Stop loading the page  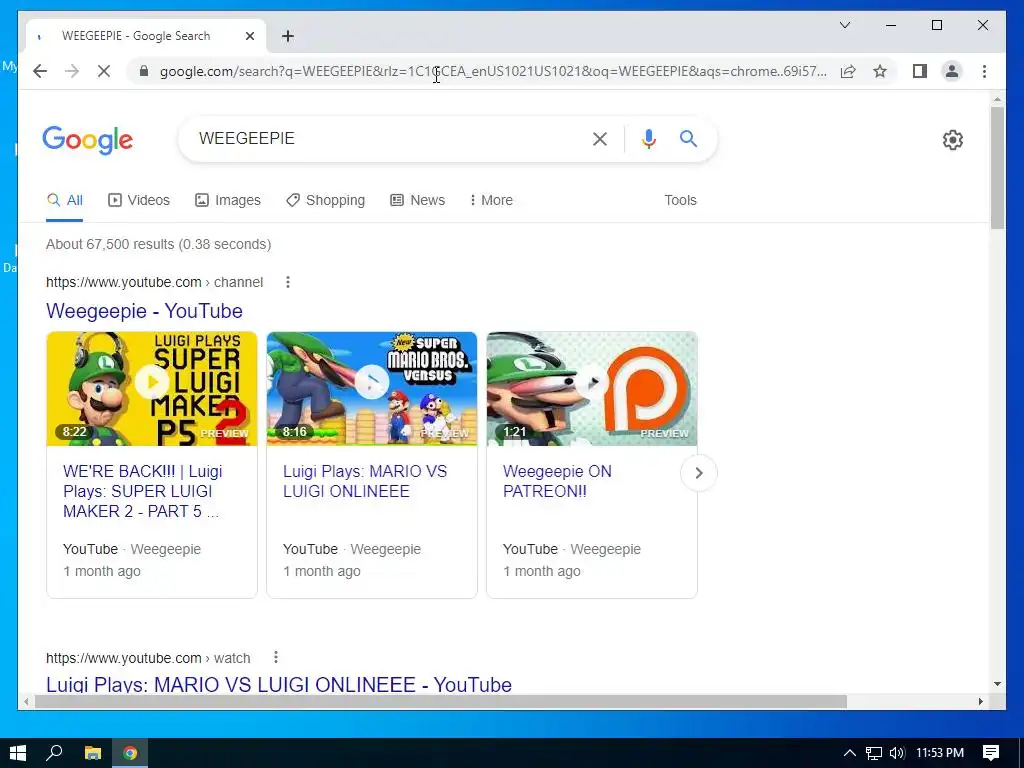104,71
